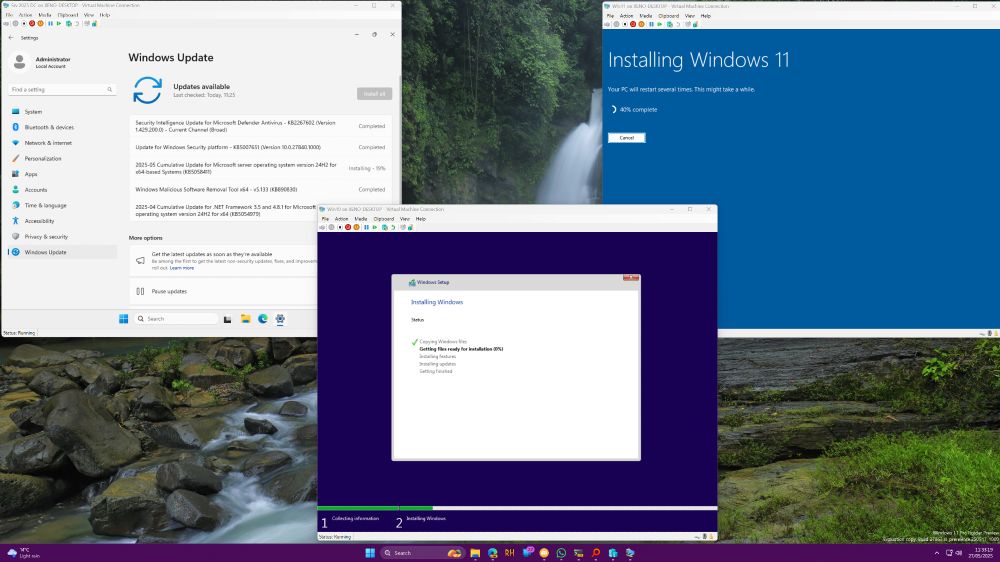This screenshot has width=1000, height=562.
Task: Select Bluetooth & devices in Settings sidebar
Action: coord(62,127)
